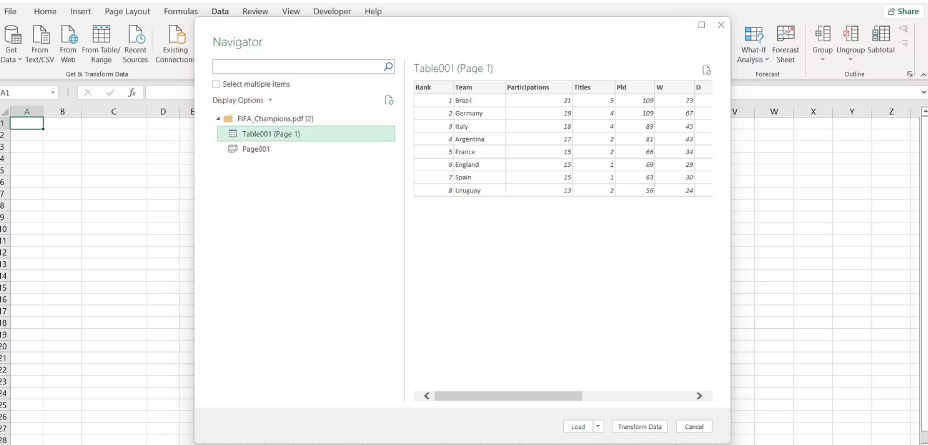Maximize the Navigator dialog
Viewport: 928px width, 445px height.
tap(701, 25)
